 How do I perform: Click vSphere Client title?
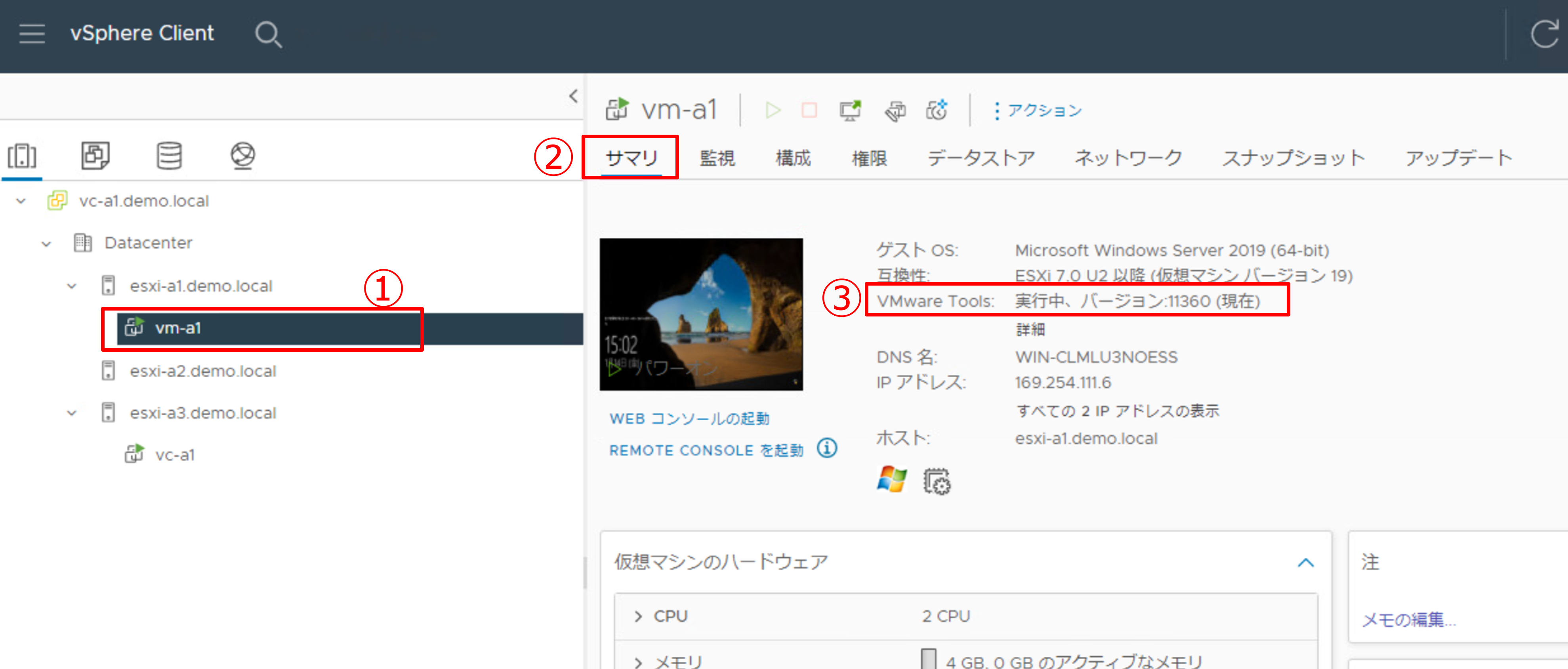pos(142,34)
